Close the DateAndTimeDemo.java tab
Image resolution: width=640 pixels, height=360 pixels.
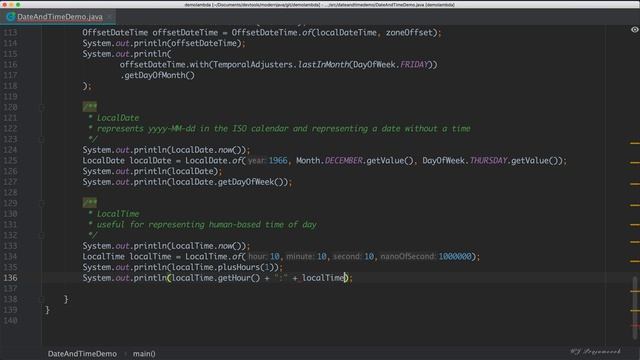[109, 17]
